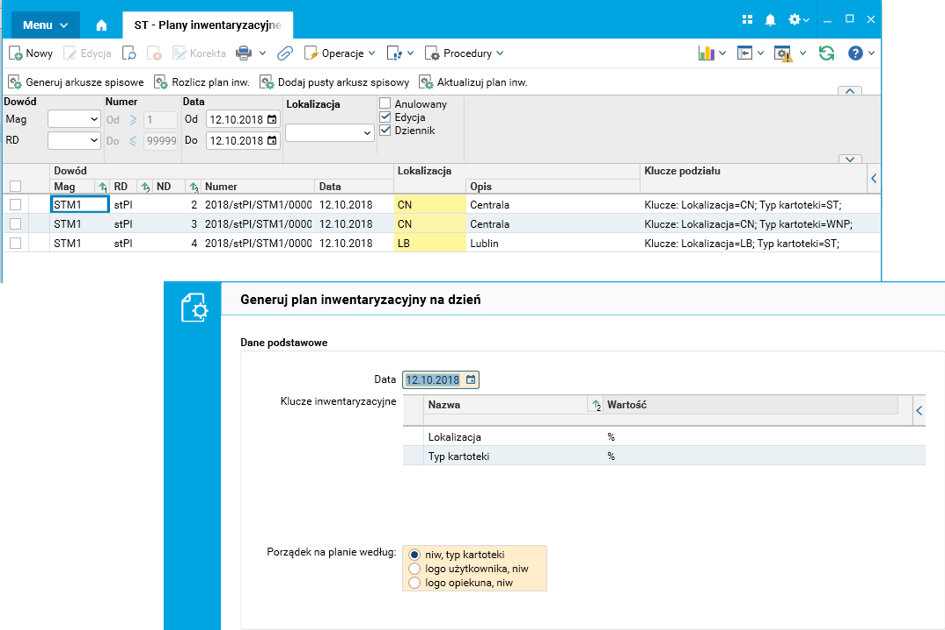Click the Korekta toolbar button
Viewport: 945px width, 630px height.
(x=199, y=53)
